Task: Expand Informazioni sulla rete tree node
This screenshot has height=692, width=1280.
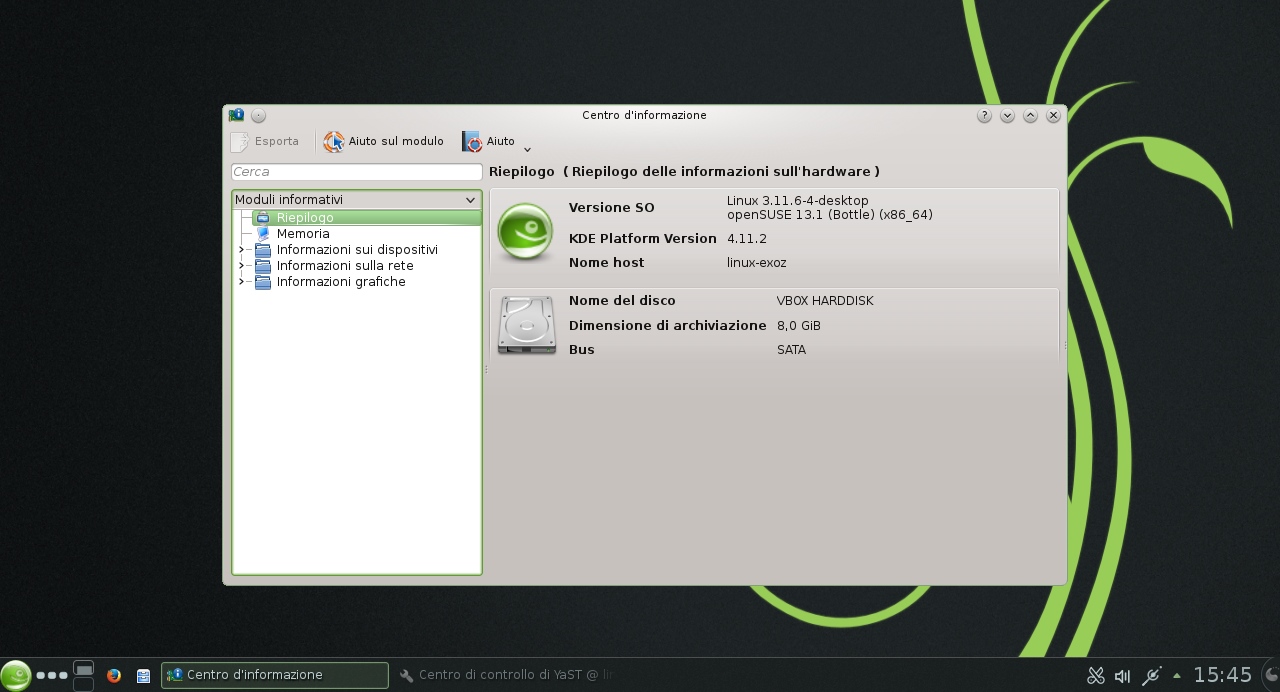Action: (241, 266)
